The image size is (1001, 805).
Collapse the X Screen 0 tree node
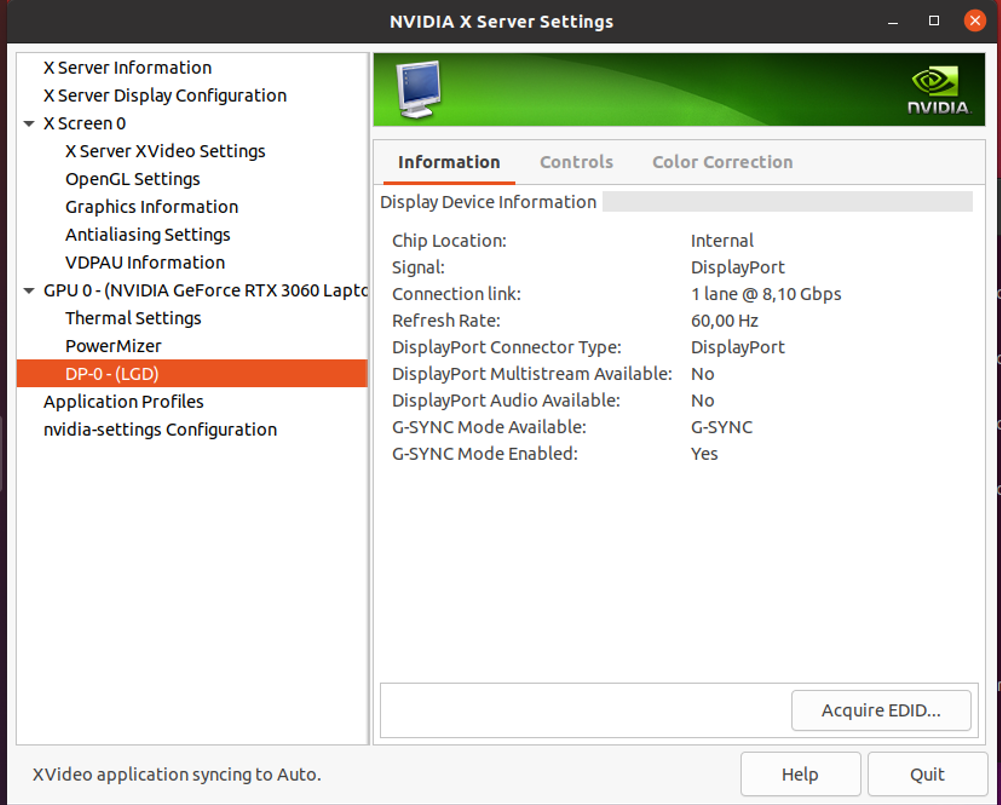coord(29,124)
